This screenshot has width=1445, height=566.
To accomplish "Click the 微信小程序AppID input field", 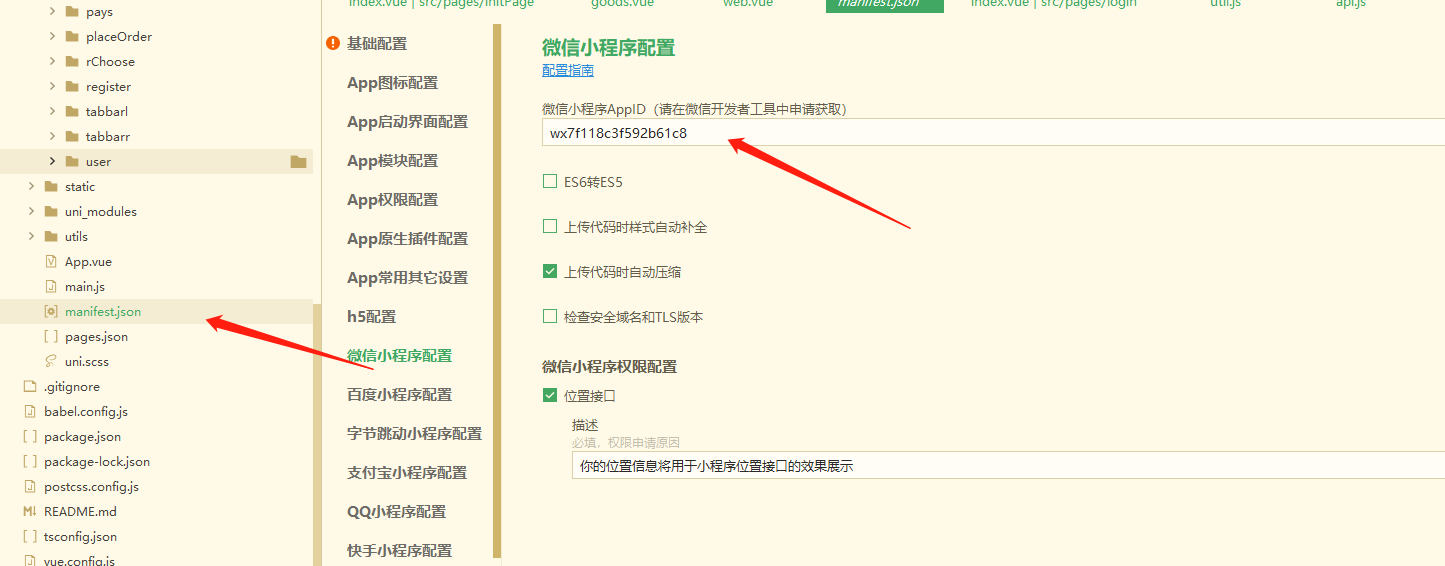I will click(993, 132).
